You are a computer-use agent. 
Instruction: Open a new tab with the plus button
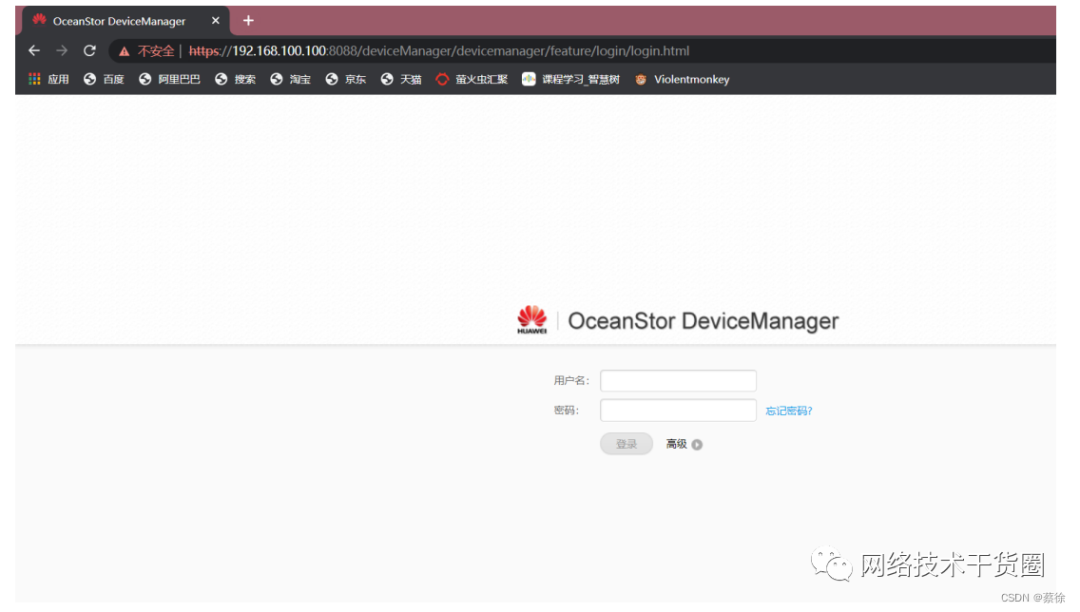tap(248, 21)
